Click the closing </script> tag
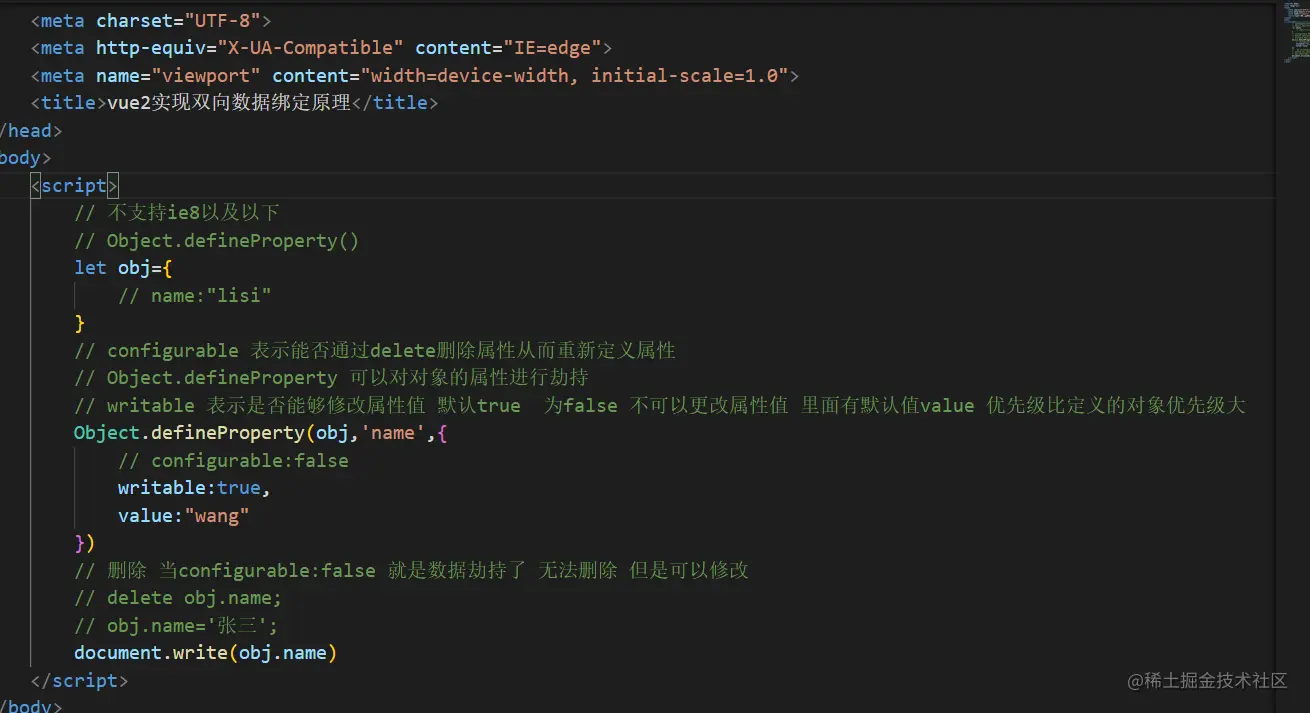The image size is (1310, 713). point(79,681)
